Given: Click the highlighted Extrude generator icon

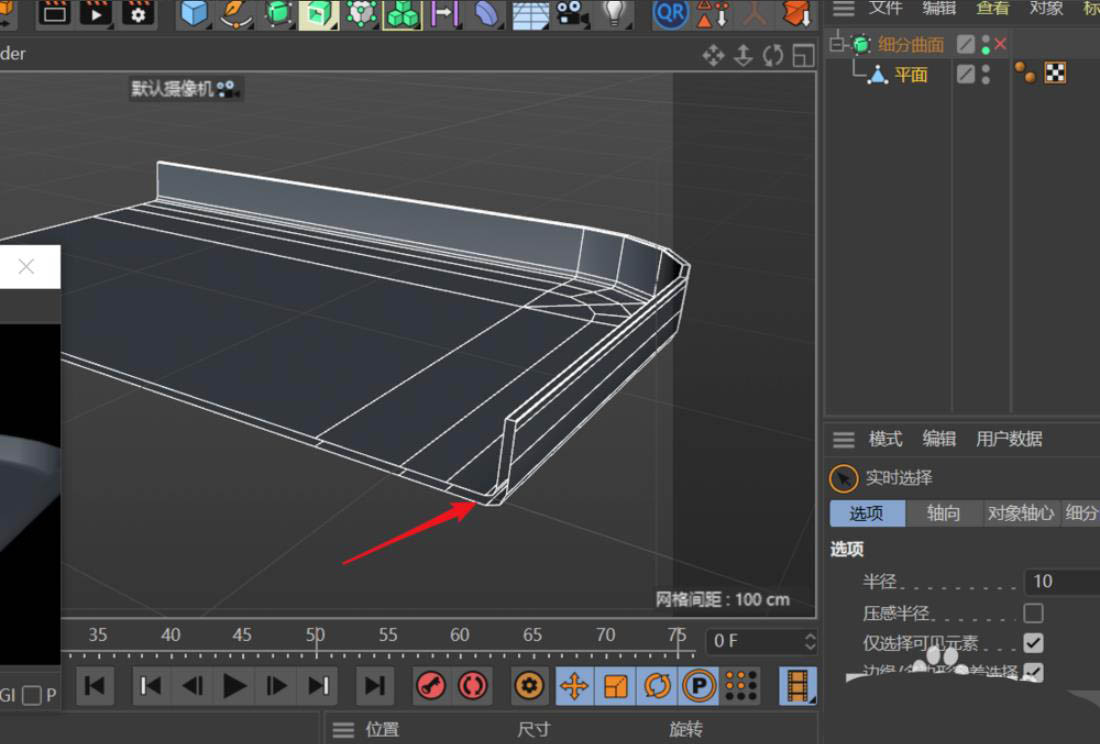Looking at the screenshot, I should [x=319, y=13].
